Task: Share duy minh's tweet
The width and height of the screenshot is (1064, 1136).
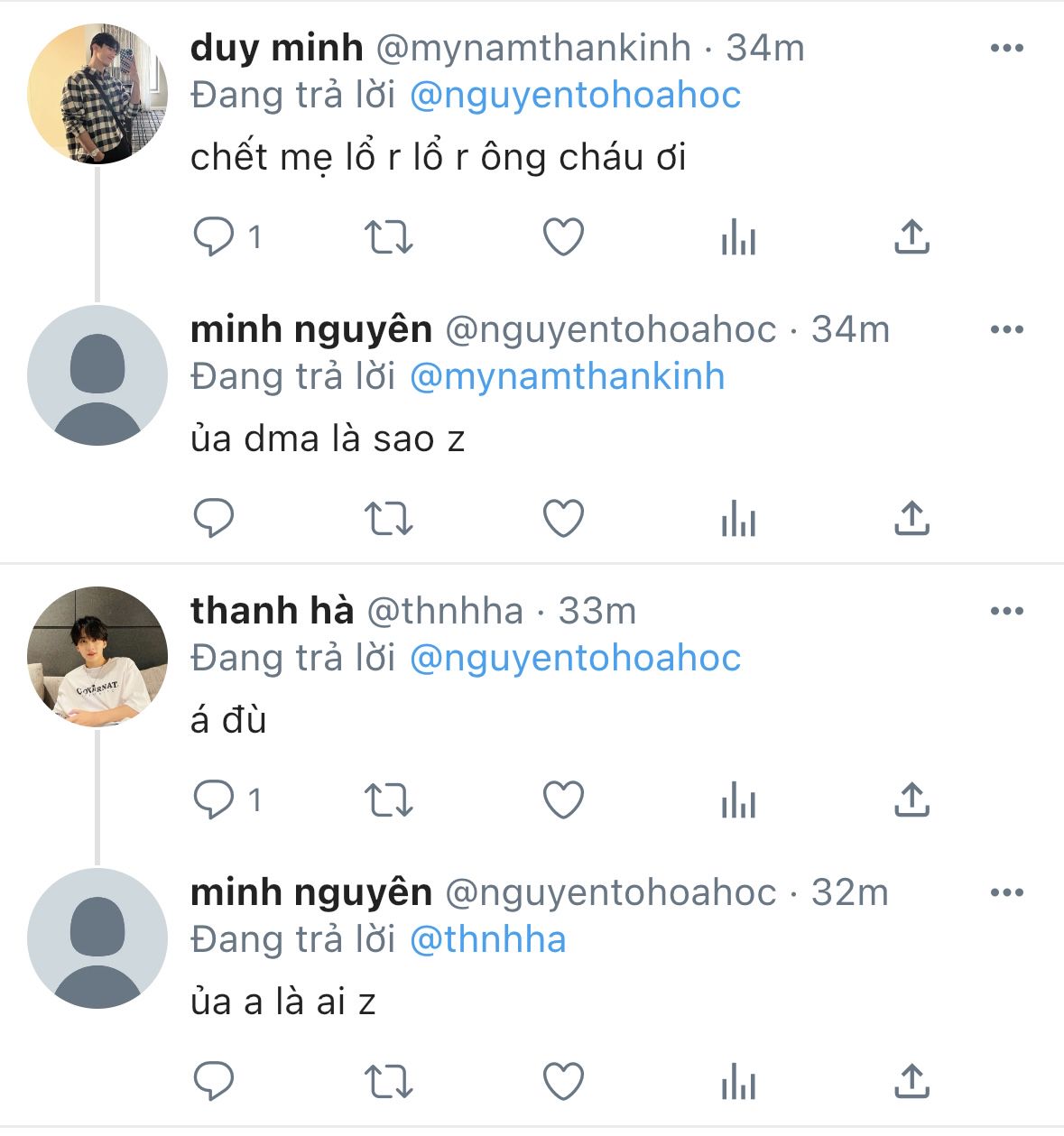Action: point(911,237)
